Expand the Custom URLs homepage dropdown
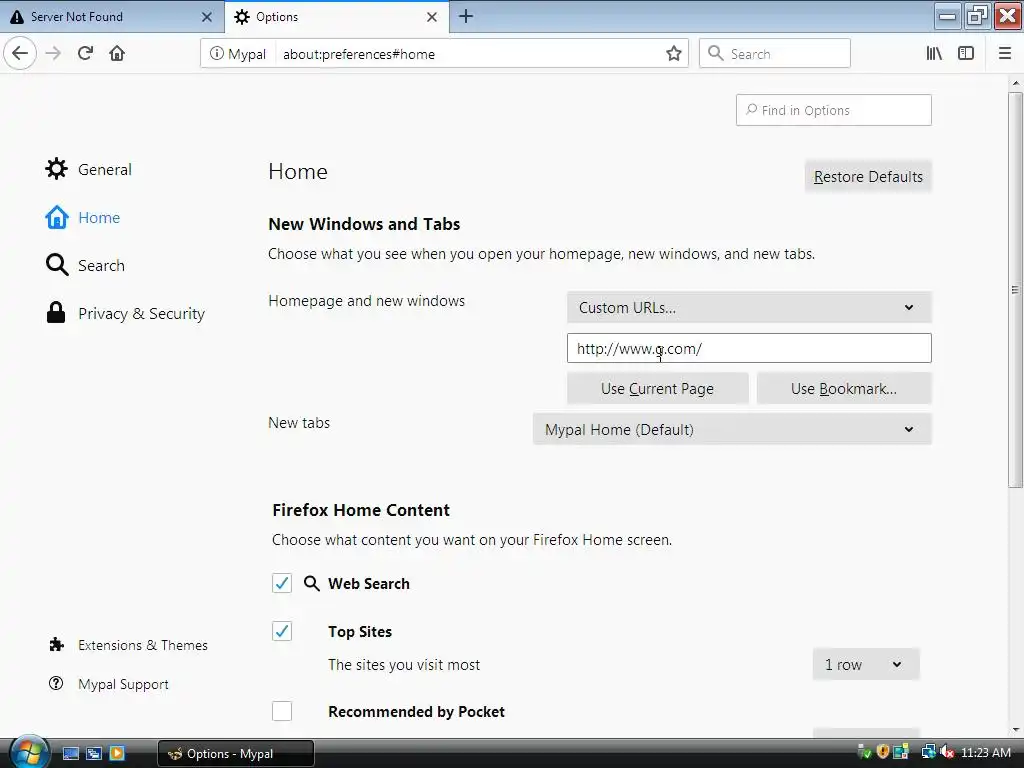Image resolution: width=1024 pixels, height=768 pixels. click(x=749, y=308)
